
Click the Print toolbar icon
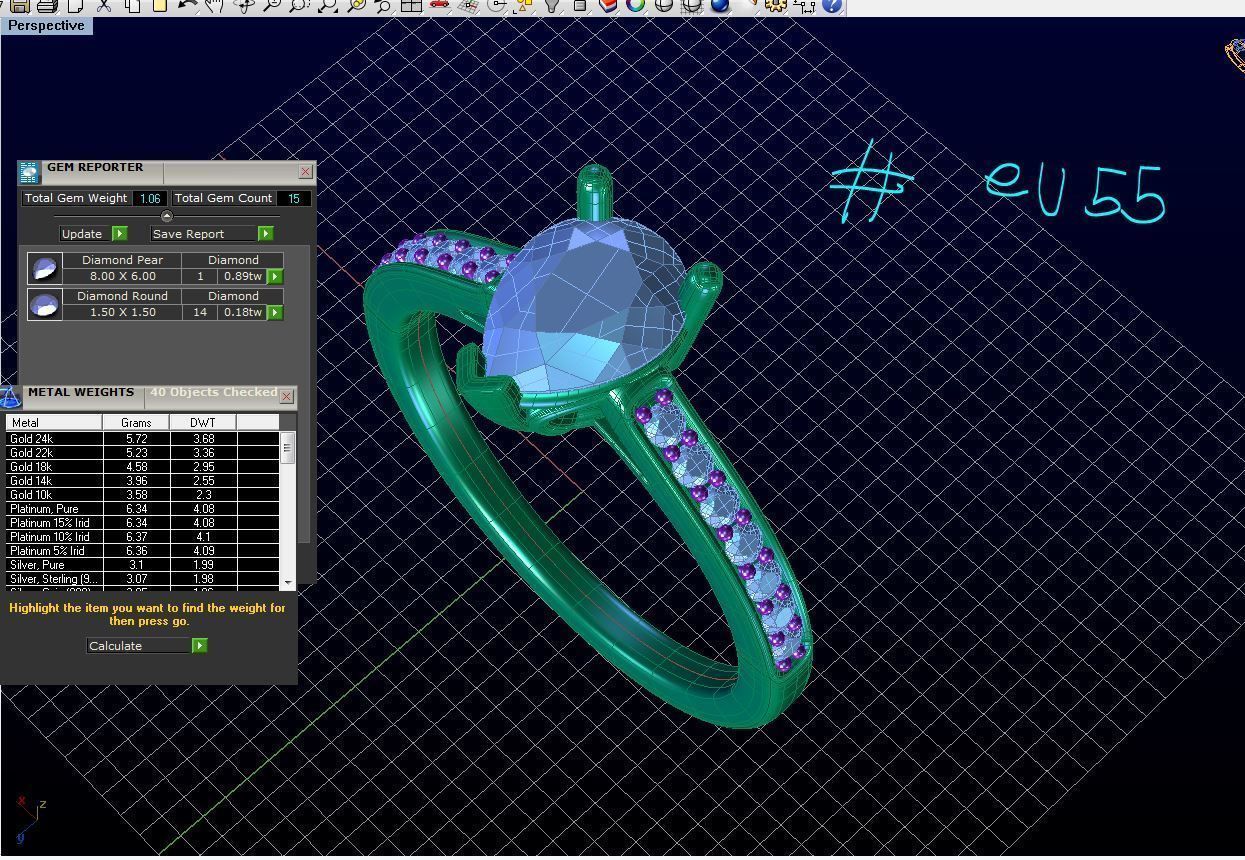pos(47,5)
